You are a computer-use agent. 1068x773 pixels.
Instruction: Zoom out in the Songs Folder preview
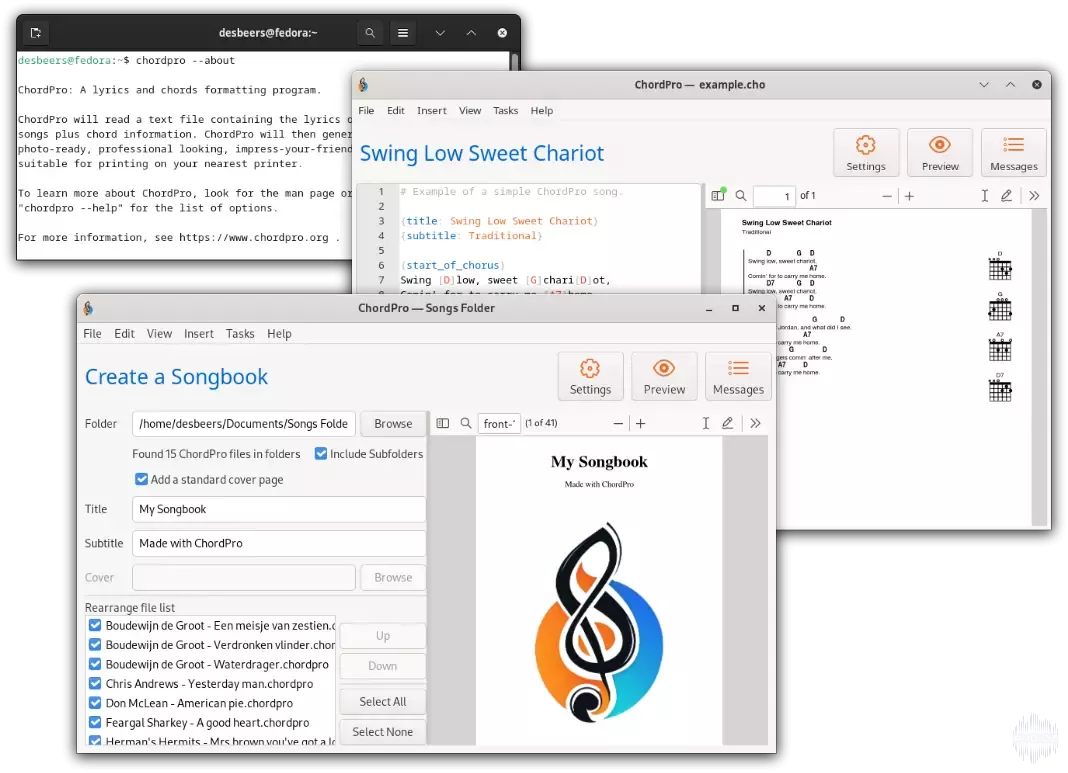618,424
